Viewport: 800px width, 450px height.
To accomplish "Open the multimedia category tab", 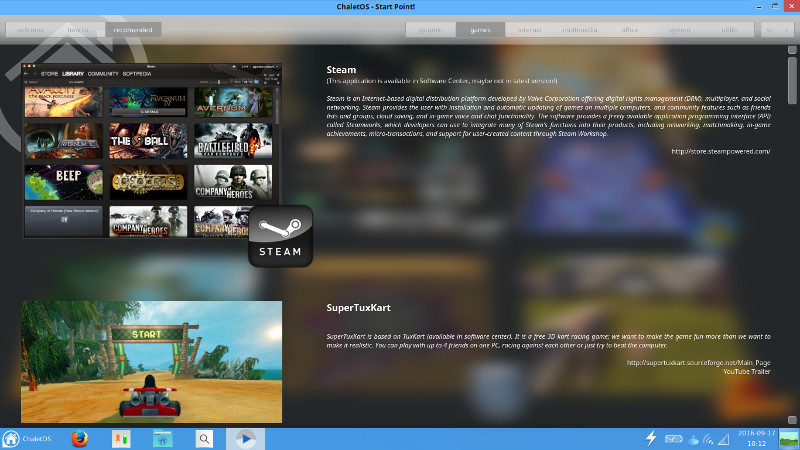I will [580, 30].
